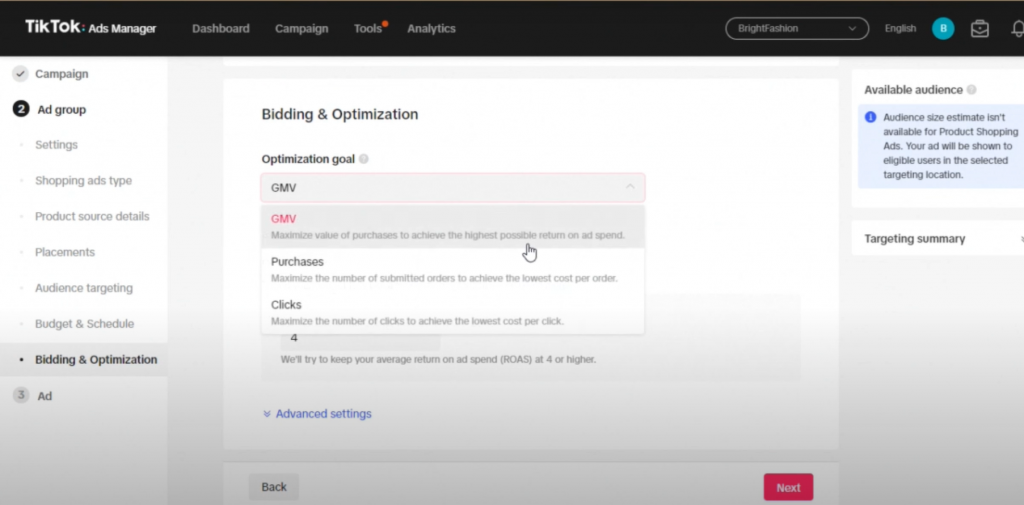Expand Advanced settings section
The image size is (1024, 505).
[317, 414]
